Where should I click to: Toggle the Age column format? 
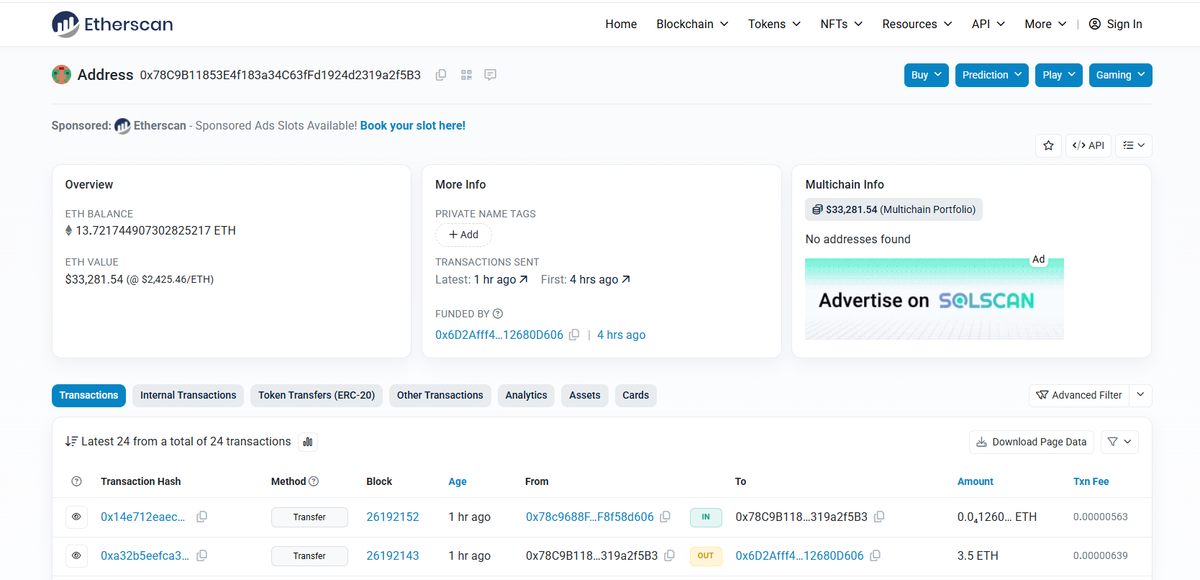tap(458, 482)
